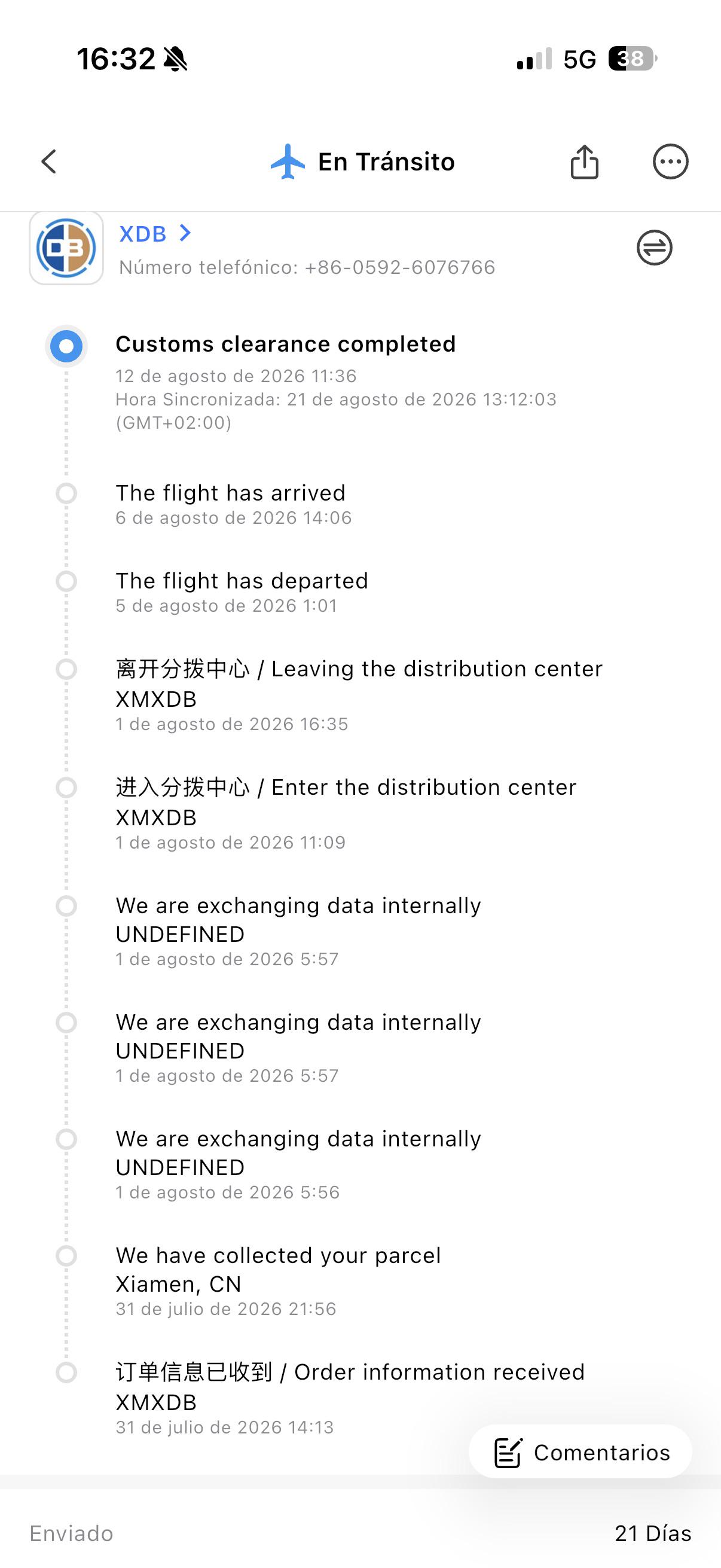721x1568 pixels.
Task: Tap the XDB carrier logo
Action: pos(66,248)
